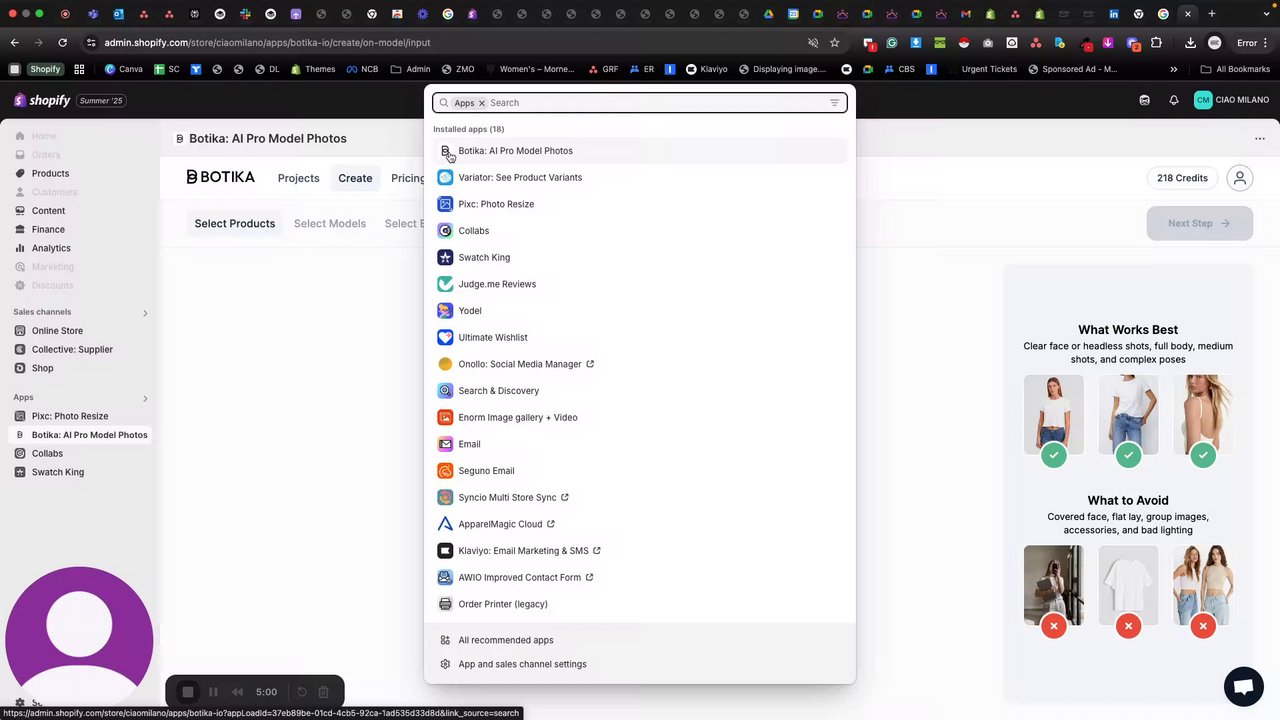
Task: Remove the Apps filter chip from search
Action: (481, 103)
